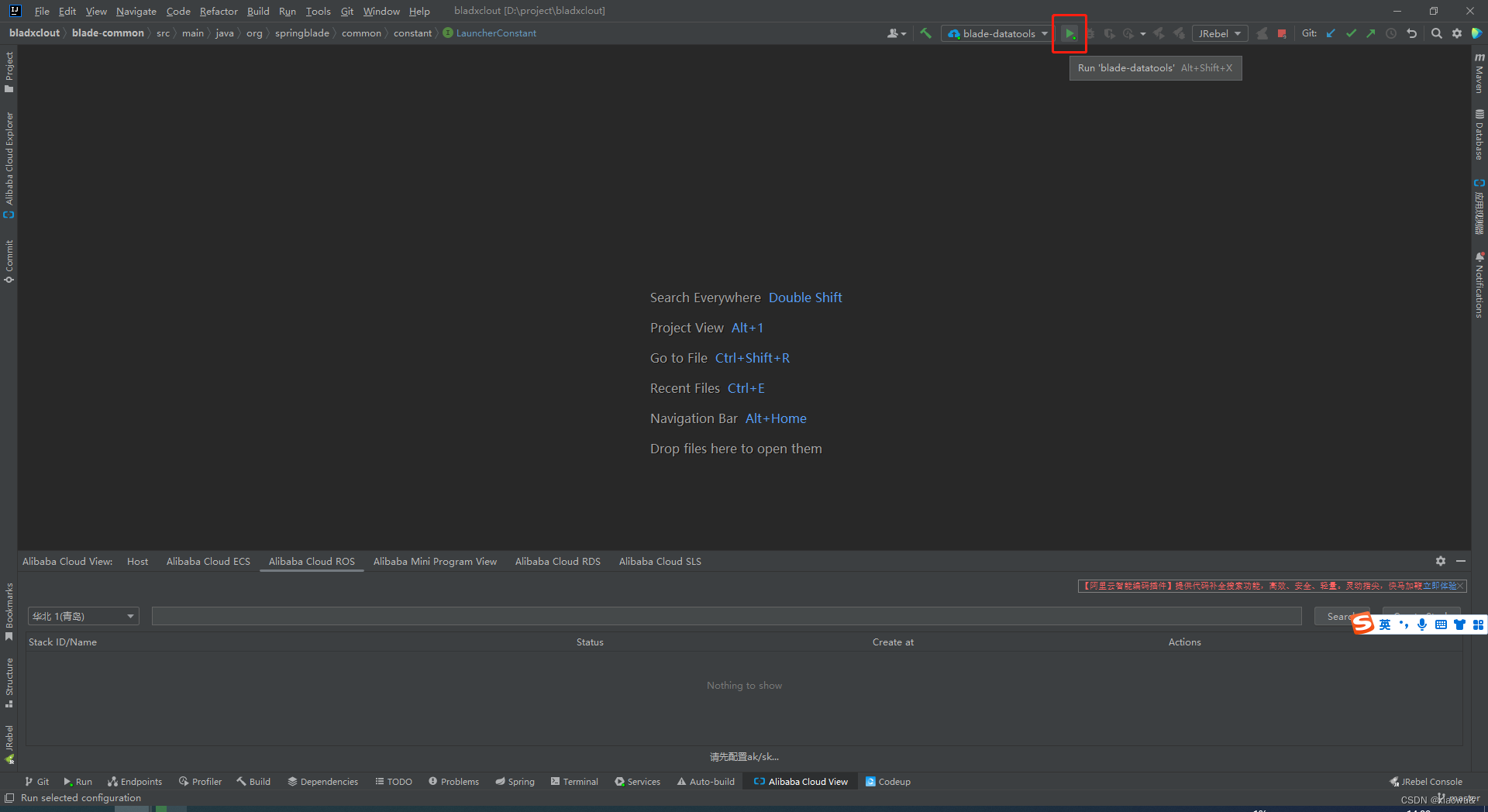The height and width of the screenshot is (812, 1488).
Task: Open Sogou toolbox grid icon
Action: (x=1478, y=624)
